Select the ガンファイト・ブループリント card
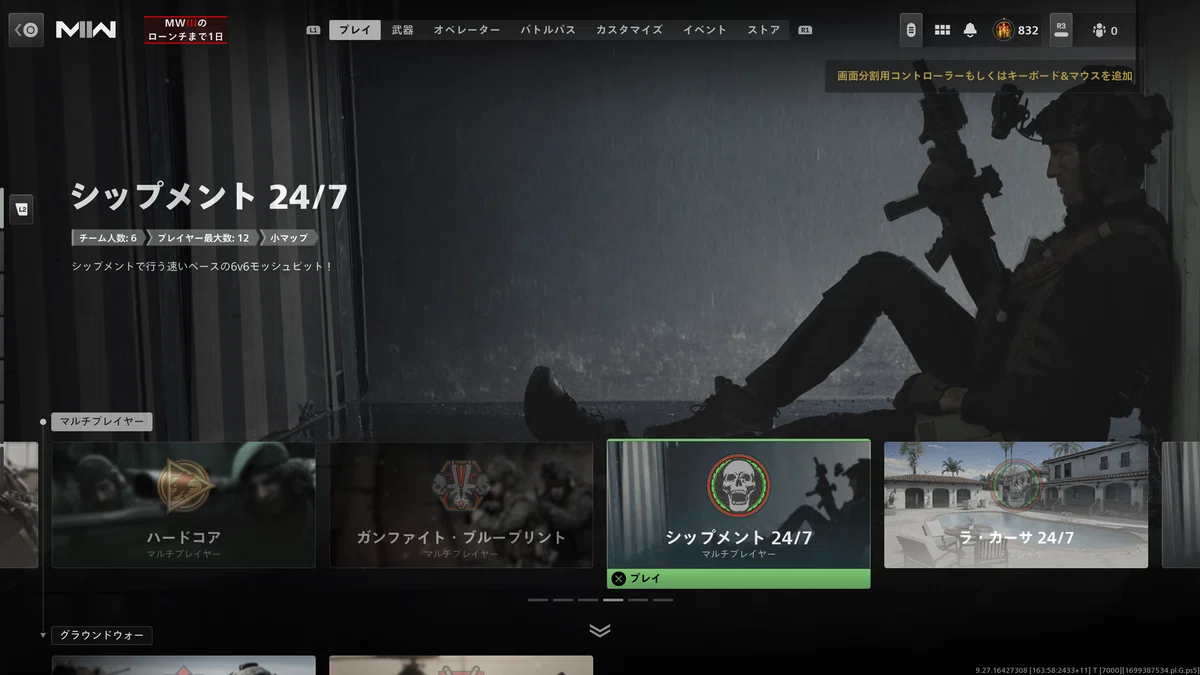Viewport: 1200px width, 675px height. coord(461,505)
